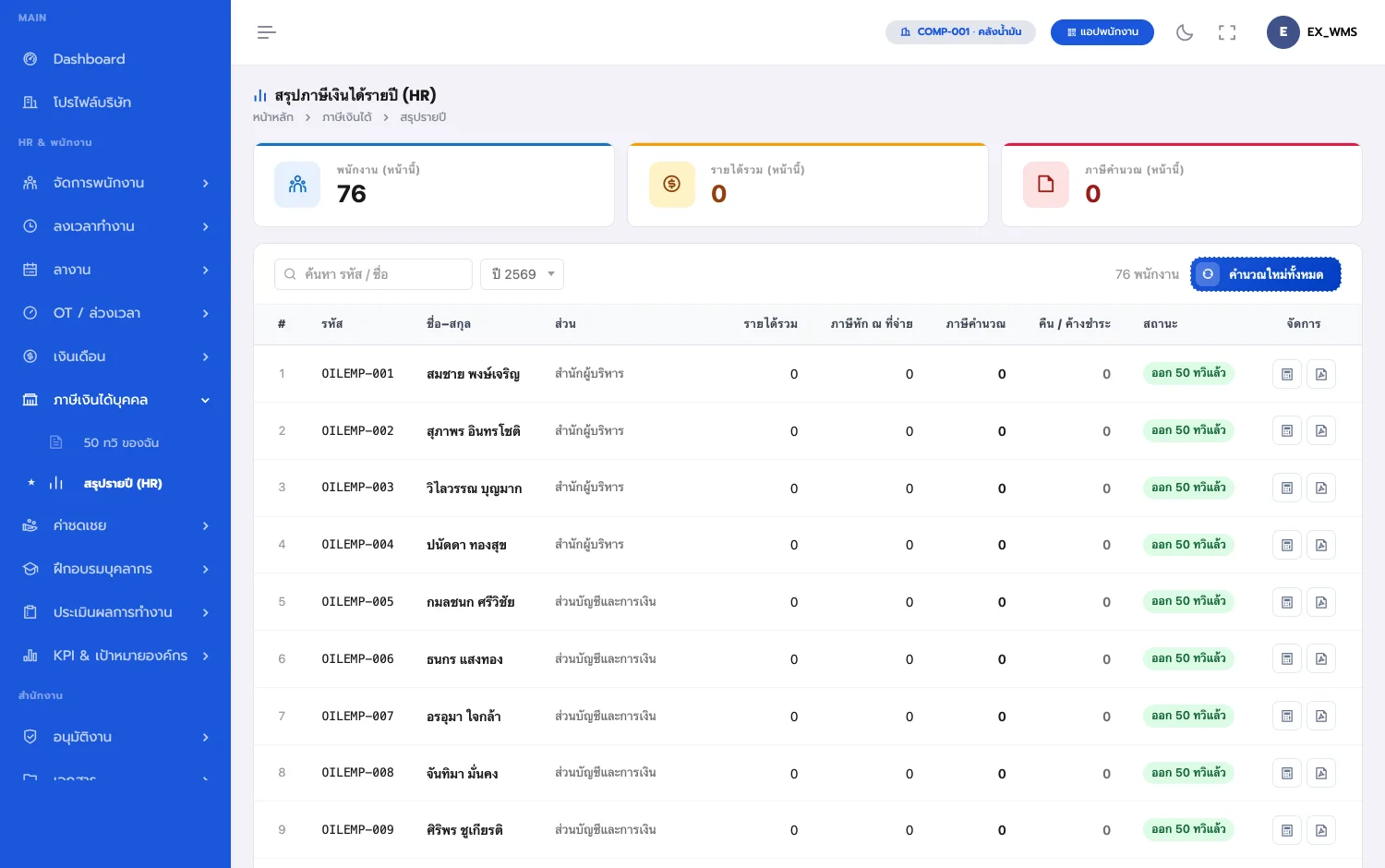Click the search field ค้นหา รหัส / ชื่อ
Image resolution: width=1385 pixels, height=868 pixels.
coord(373,274)
